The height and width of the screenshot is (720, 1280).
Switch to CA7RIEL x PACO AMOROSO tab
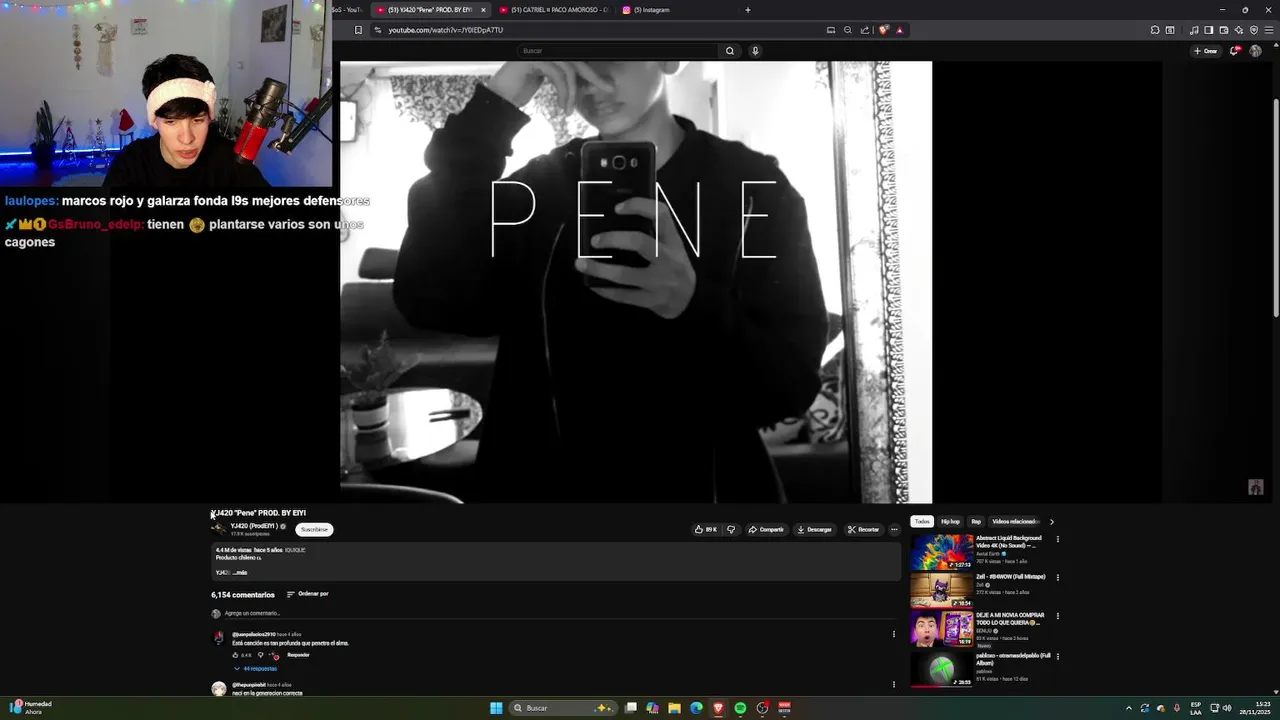click(x=553, y=10)
